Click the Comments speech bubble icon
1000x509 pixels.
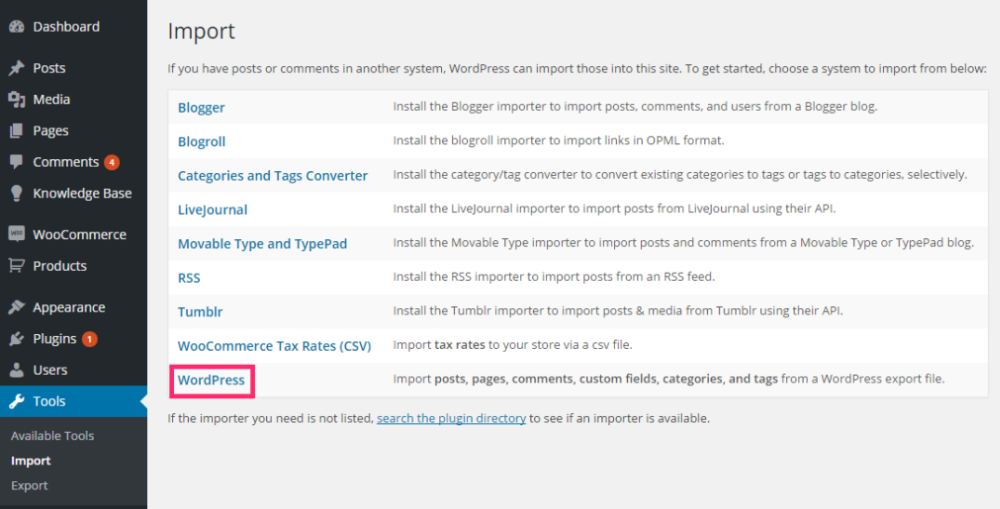[x=16, y=162]
